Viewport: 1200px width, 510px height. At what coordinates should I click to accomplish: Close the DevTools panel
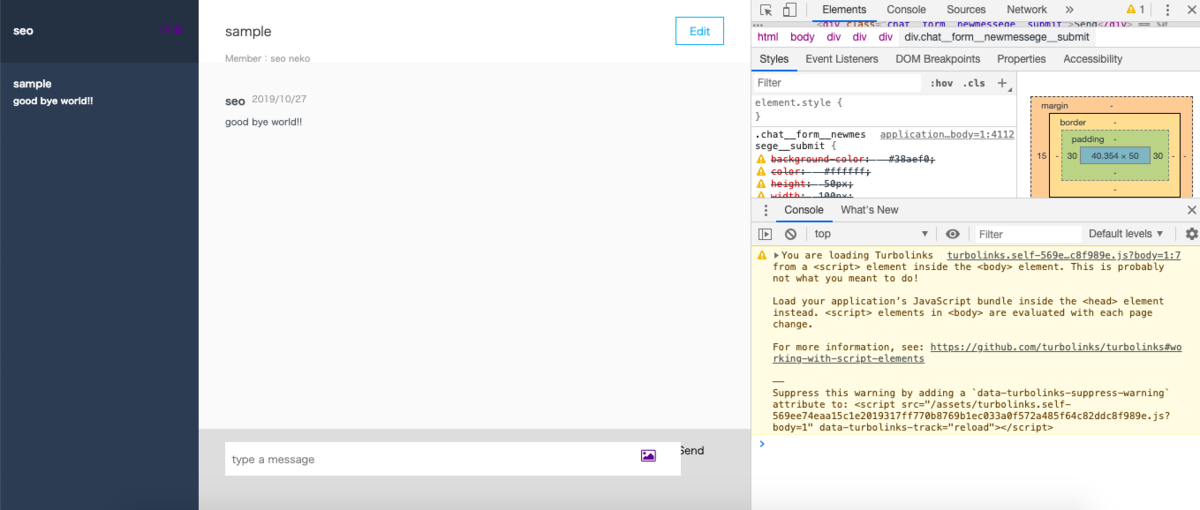1190,10
